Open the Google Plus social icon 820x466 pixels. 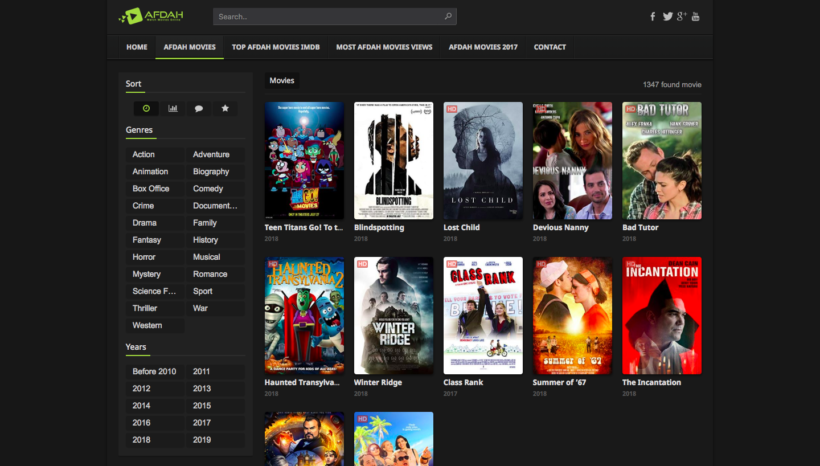[681, 16]
